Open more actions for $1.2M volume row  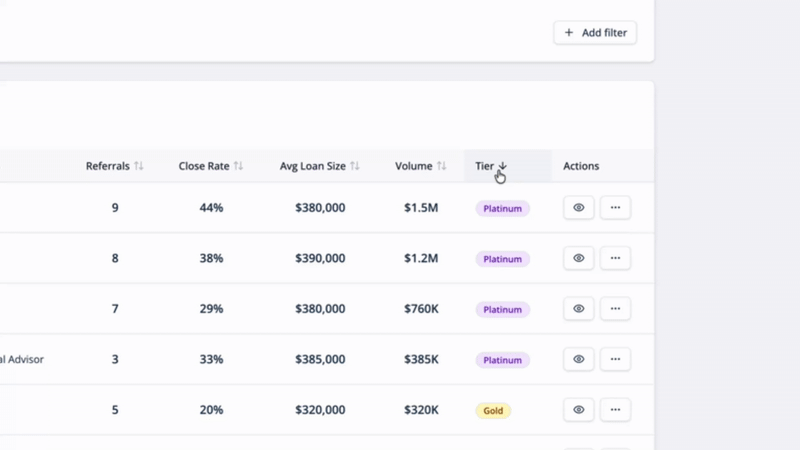[615, 258]
